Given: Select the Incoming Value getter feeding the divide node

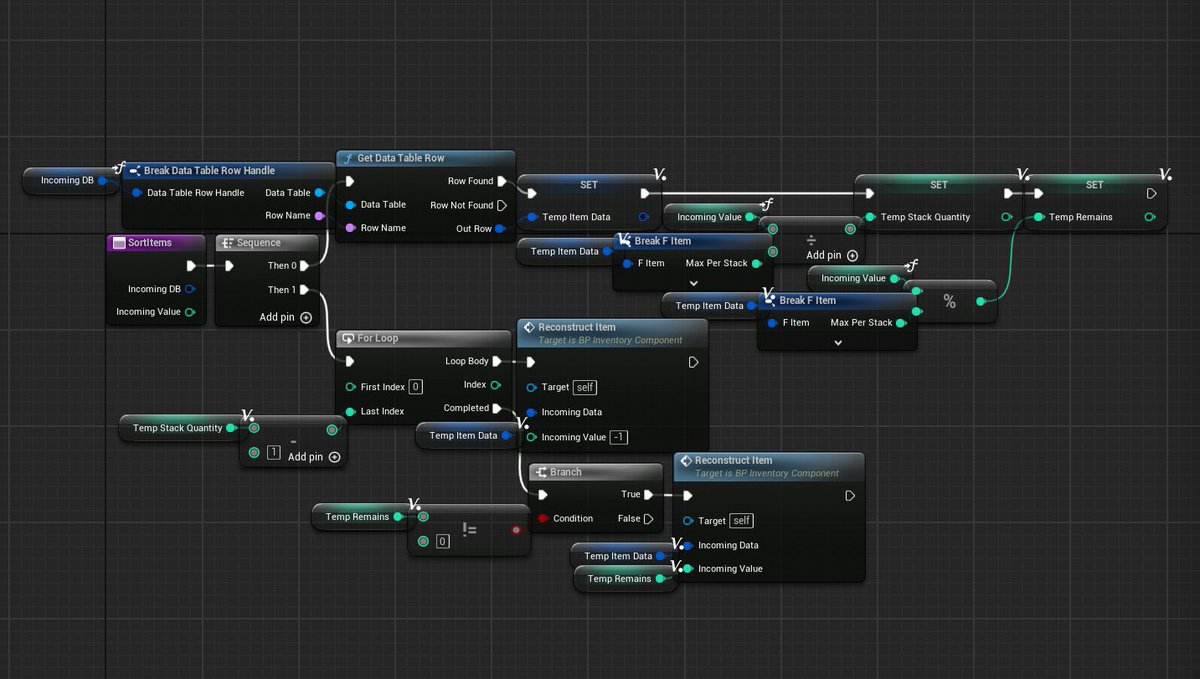Looking at the screenshot, I should click(x=716, y=217).
